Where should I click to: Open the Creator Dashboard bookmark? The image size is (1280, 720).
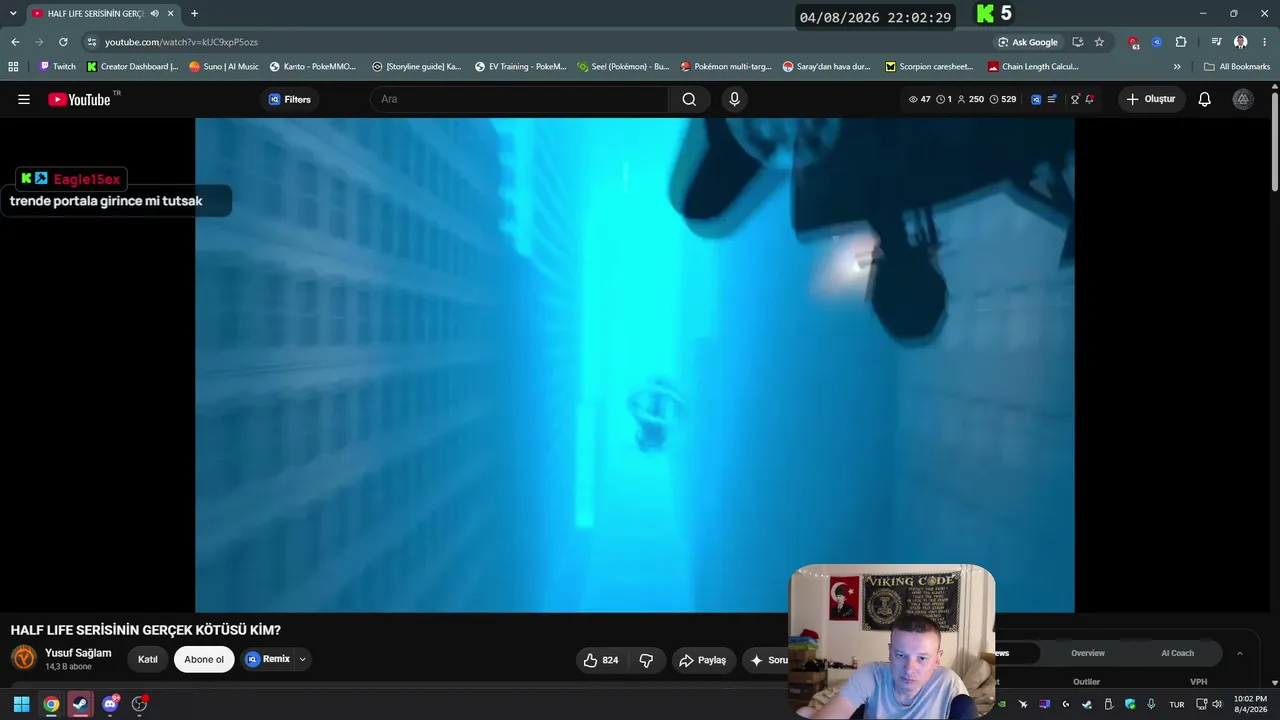132,67
